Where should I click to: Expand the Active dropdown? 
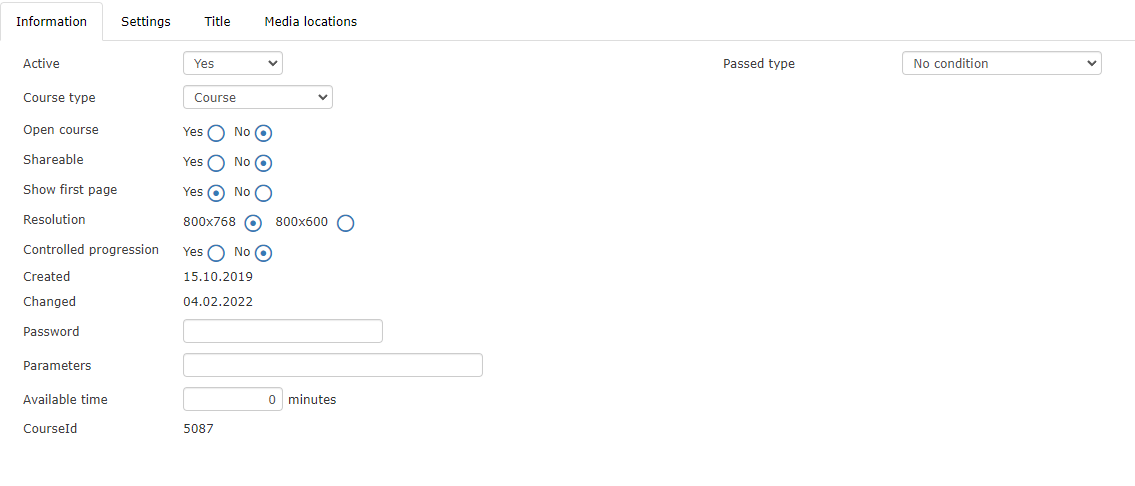(x=233, y=63)
